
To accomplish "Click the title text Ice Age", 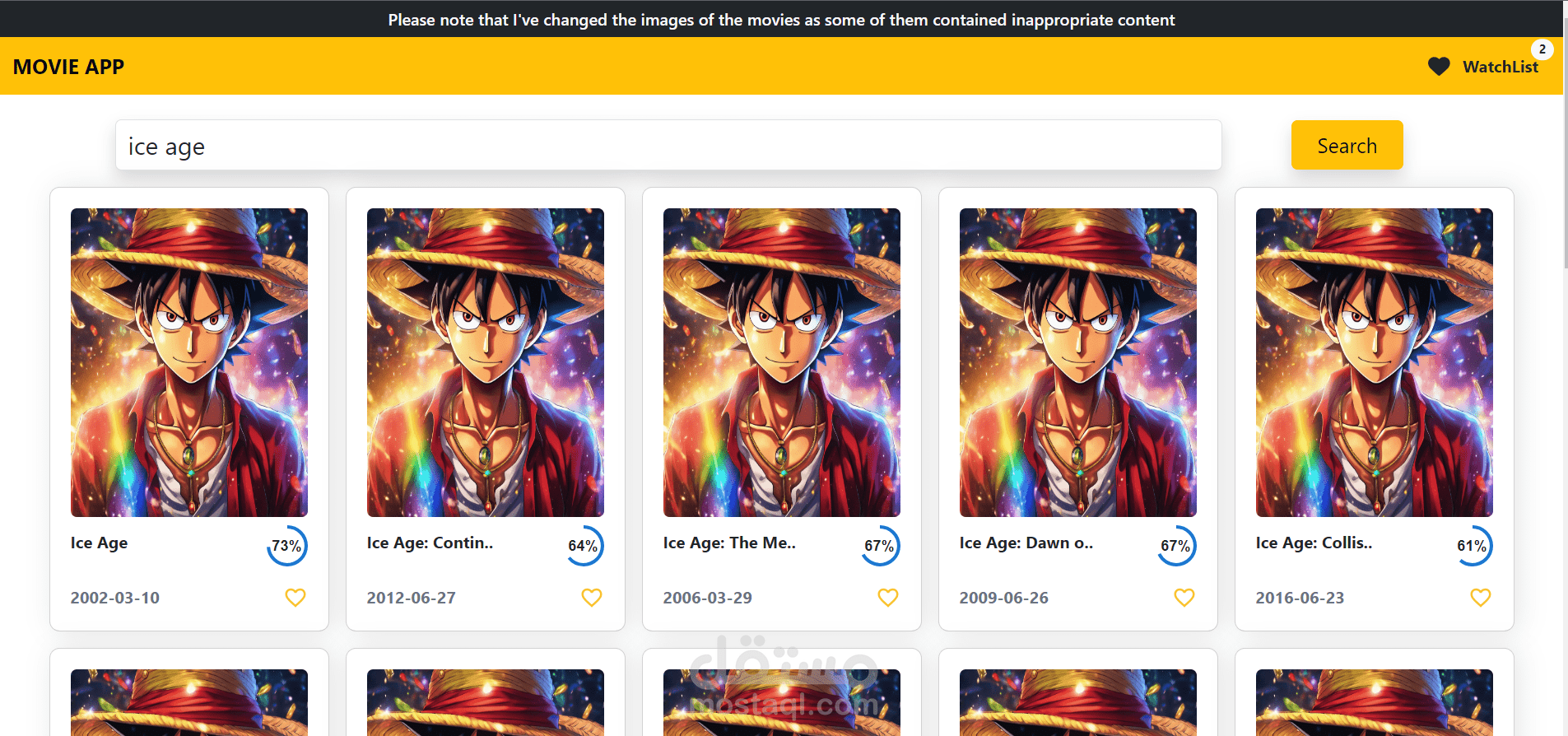I will 99,543.
